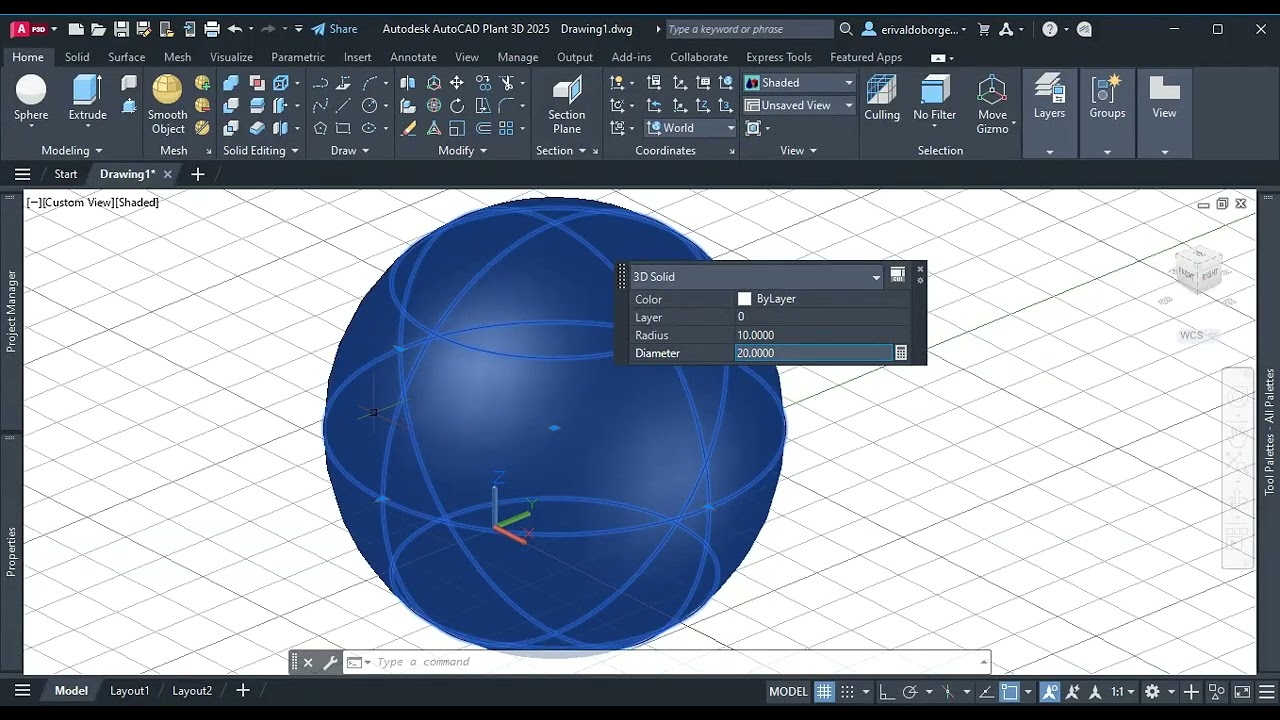Click the Section Plane tool
The width and height of the screenshot is (1280, 720).
pyautogui.click(x=567, y=104)
